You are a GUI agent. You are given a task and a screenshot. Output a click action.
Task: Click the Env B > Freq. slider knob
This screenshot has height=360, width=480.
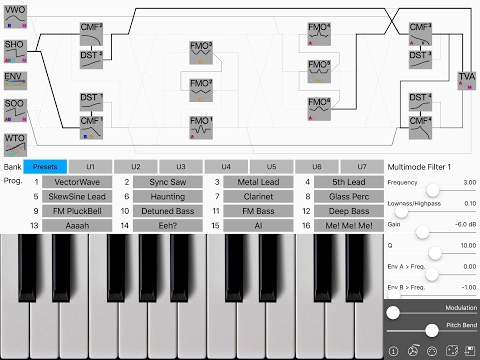tap(394, 295)
